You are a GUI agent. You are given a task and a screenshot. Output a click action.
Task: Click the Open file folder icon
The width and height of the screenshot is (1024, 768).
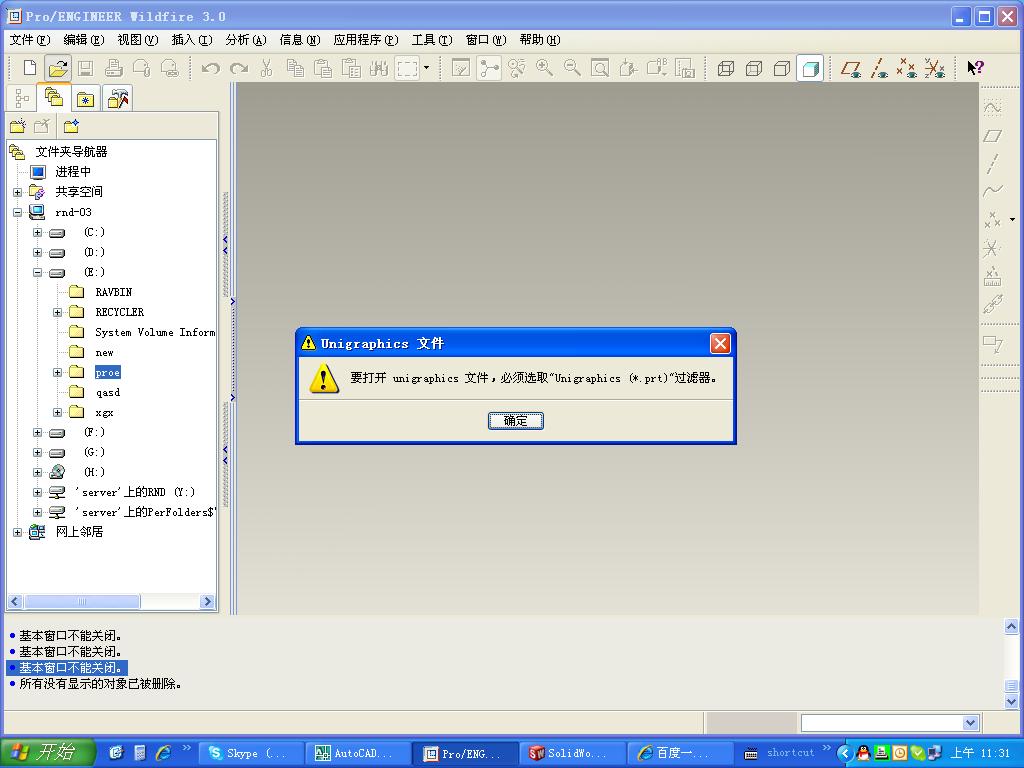(x=57, y=68)
